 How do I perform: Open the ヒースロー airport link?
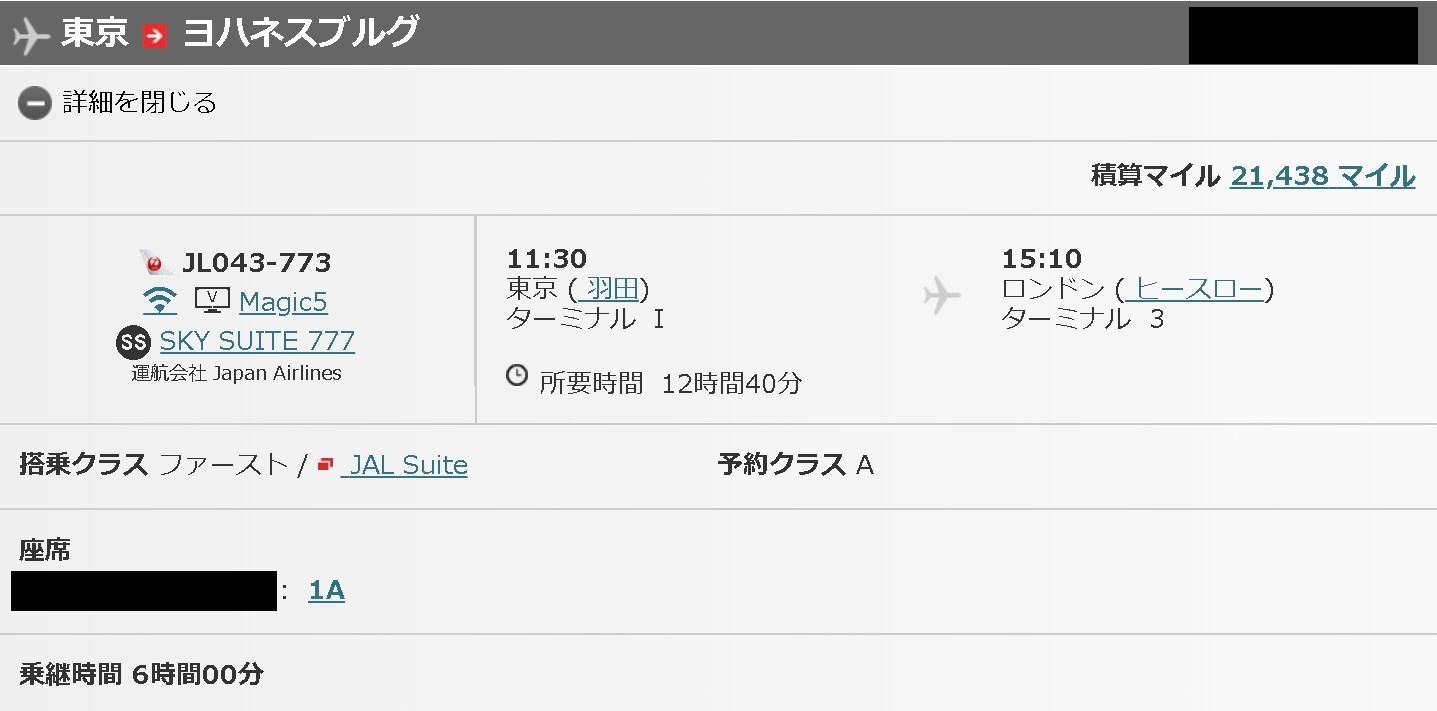pyautogui.click(x=1194, y=290)
